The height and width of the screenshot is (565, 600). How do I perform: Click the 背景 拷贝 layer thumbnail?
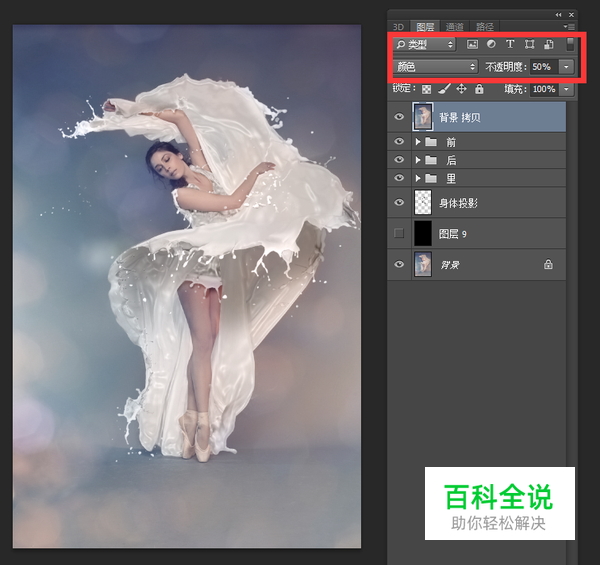pyautogui.click(x=423, y=117)
